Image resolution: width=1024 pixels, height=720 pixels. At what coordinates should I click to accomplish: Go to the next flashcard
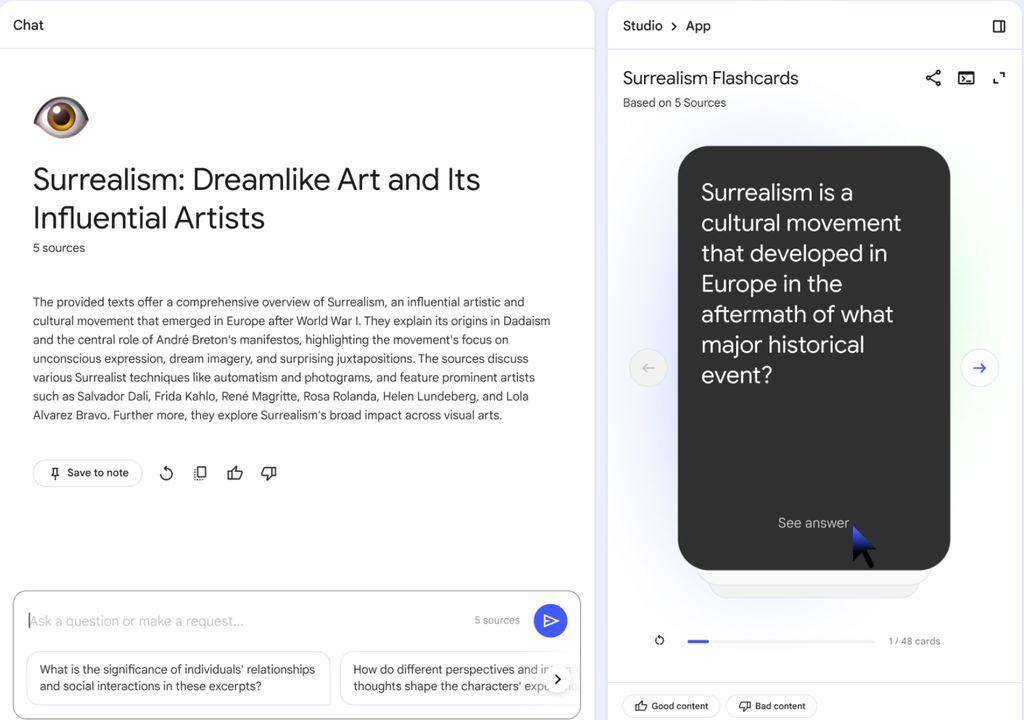point(979,368)
